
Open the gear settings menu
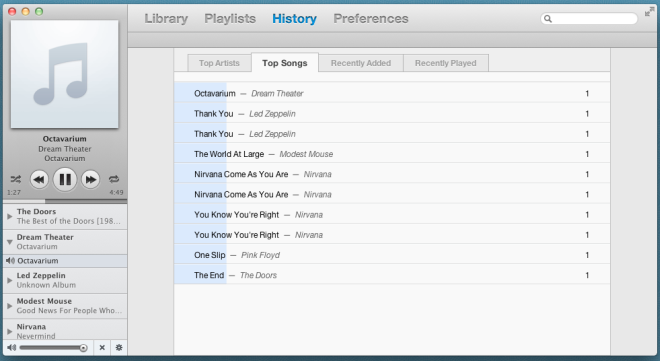[x=119, y=348]
